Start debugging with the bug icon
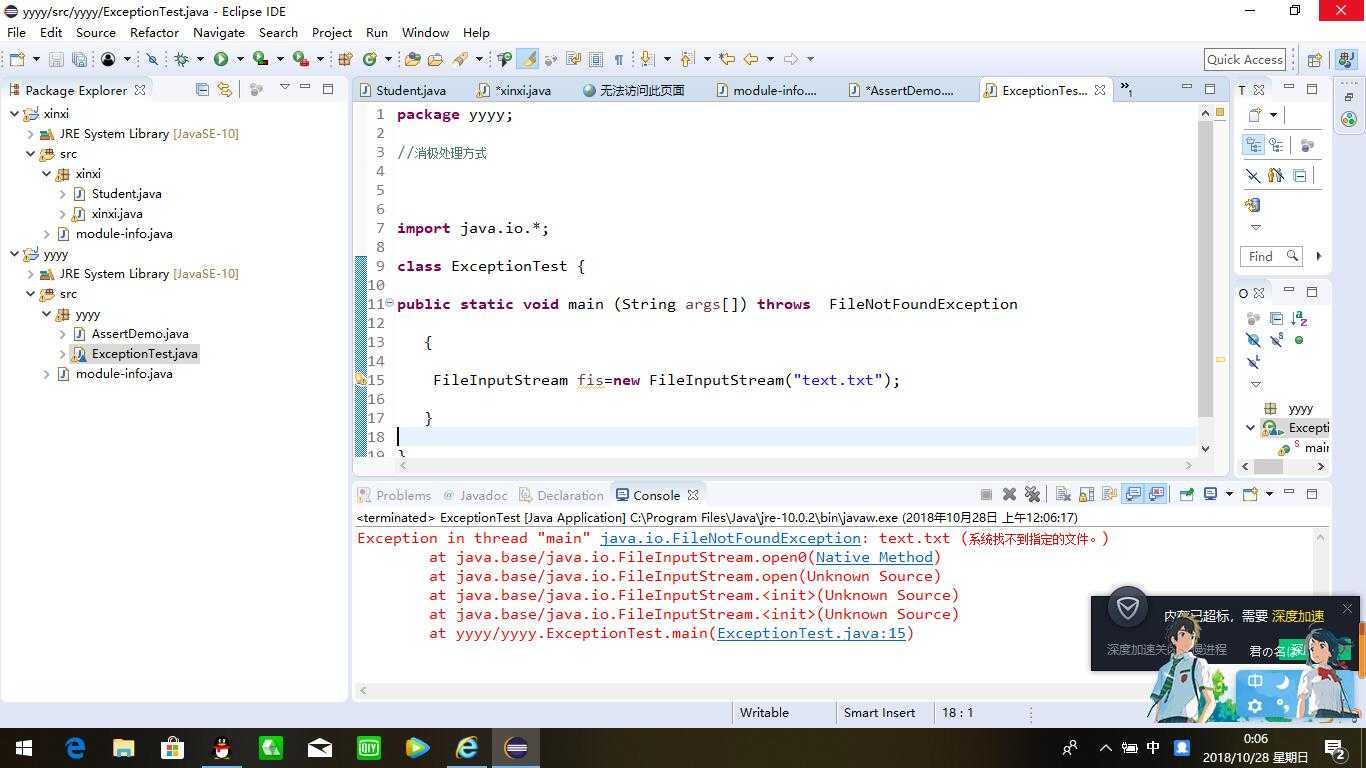 (x=181, y=60)
